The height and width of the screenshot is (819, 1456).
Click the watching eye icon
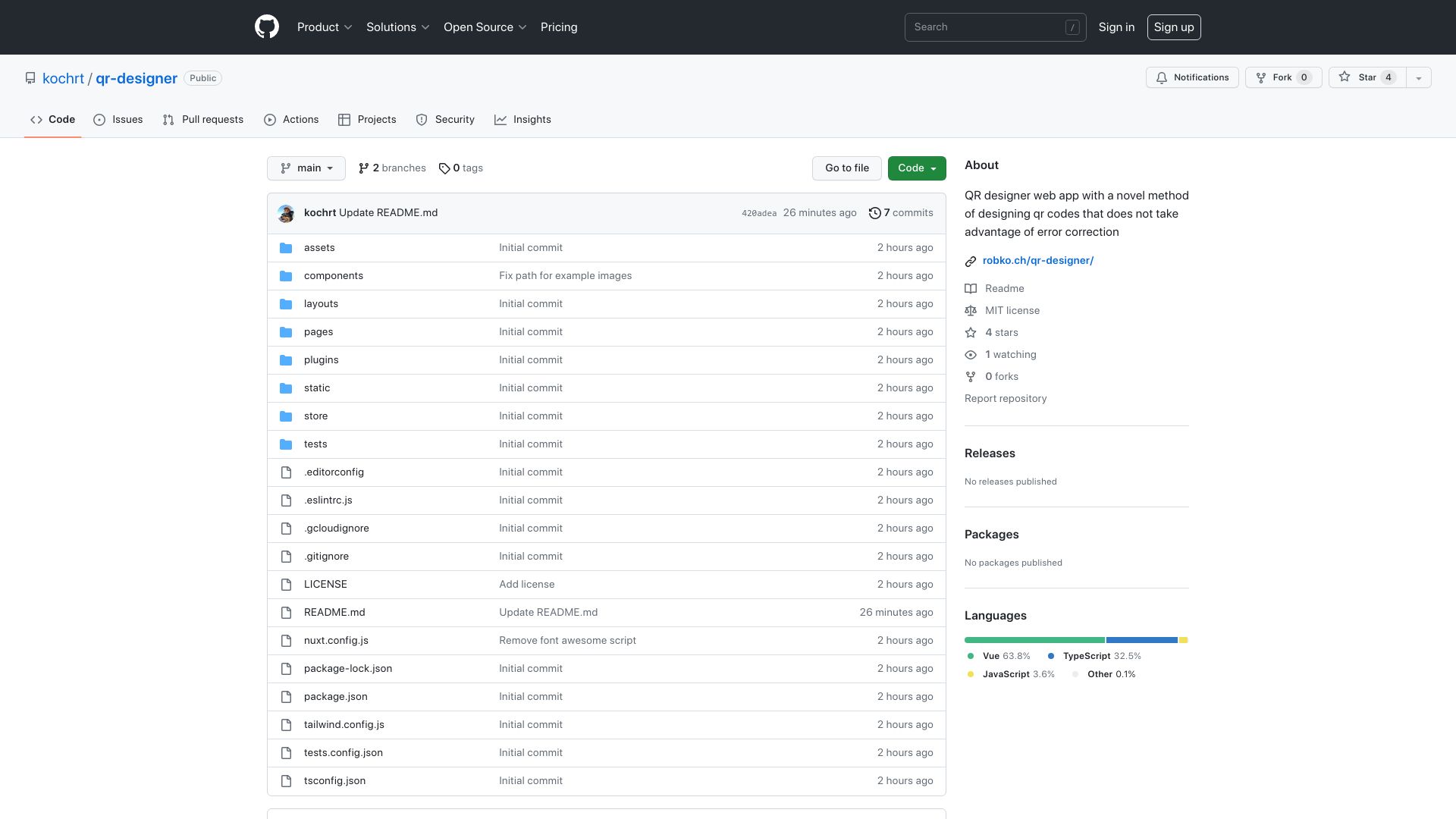point(971,355)
